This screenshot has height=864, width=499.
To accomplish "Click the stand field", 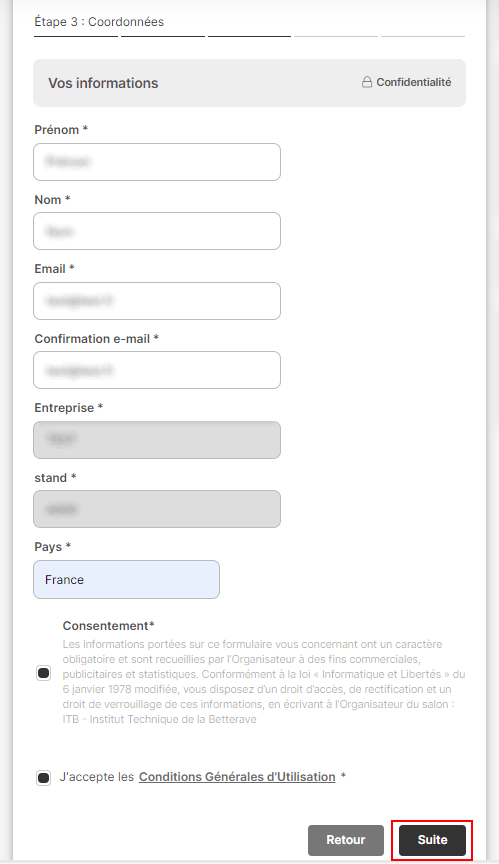I will pyautogui.click(x=157, y=509).
